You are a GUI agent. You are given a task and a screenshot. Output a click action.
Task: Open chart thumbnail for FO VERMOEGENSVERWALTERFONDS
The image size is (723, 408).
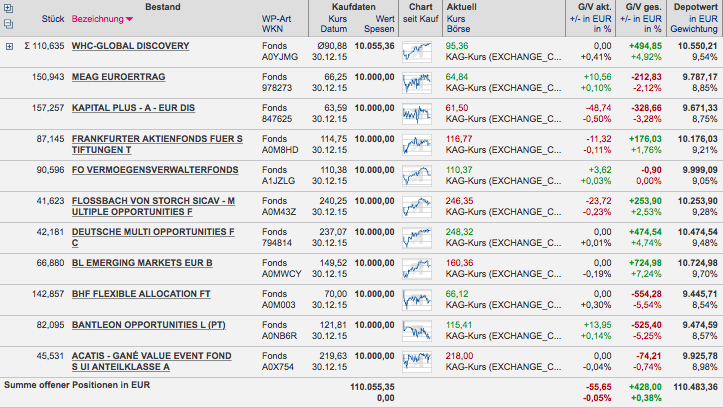point(417,175)
